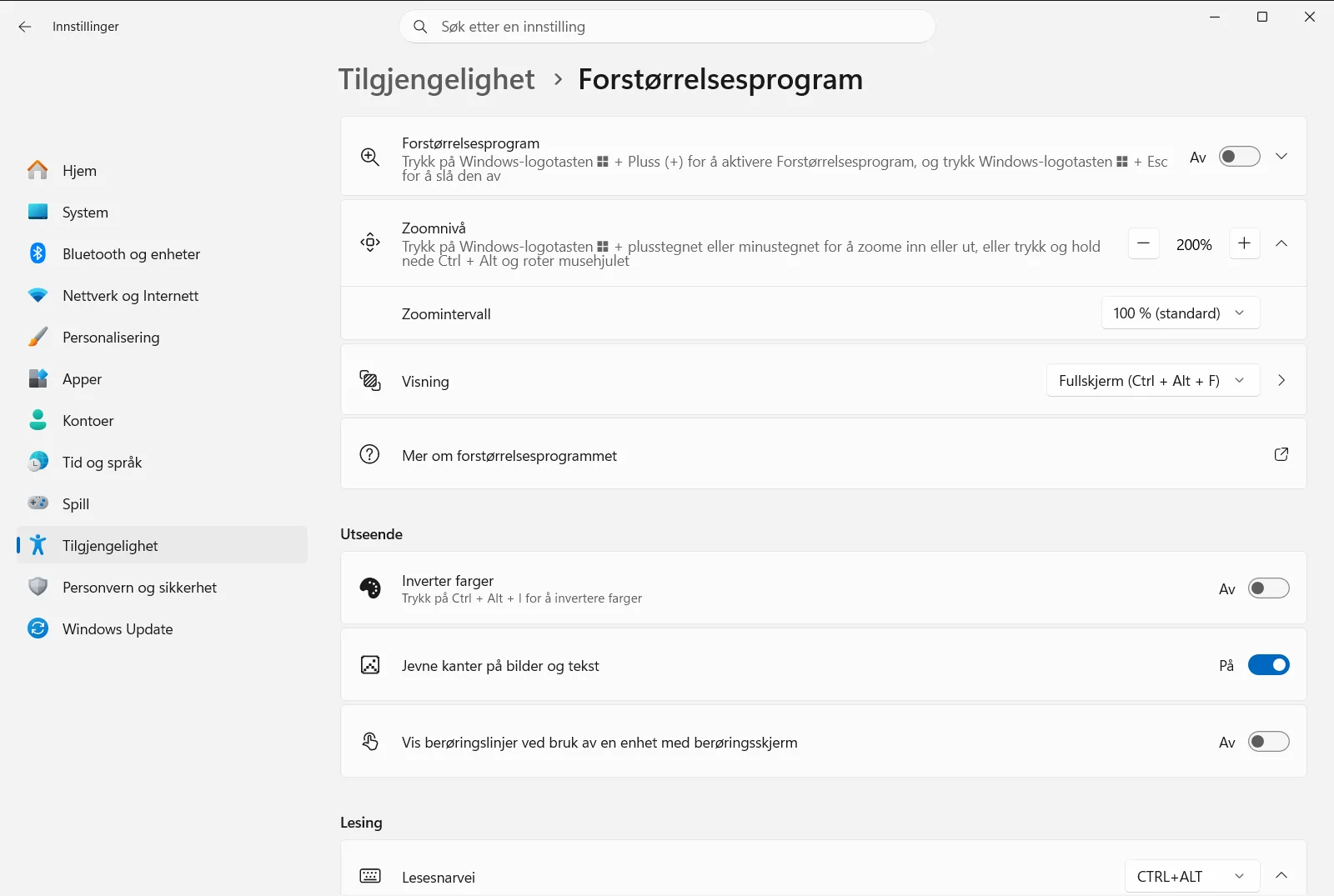Open Visning details with right chevron
Screen dimensions: 1334x896
tap(1281, 380)
